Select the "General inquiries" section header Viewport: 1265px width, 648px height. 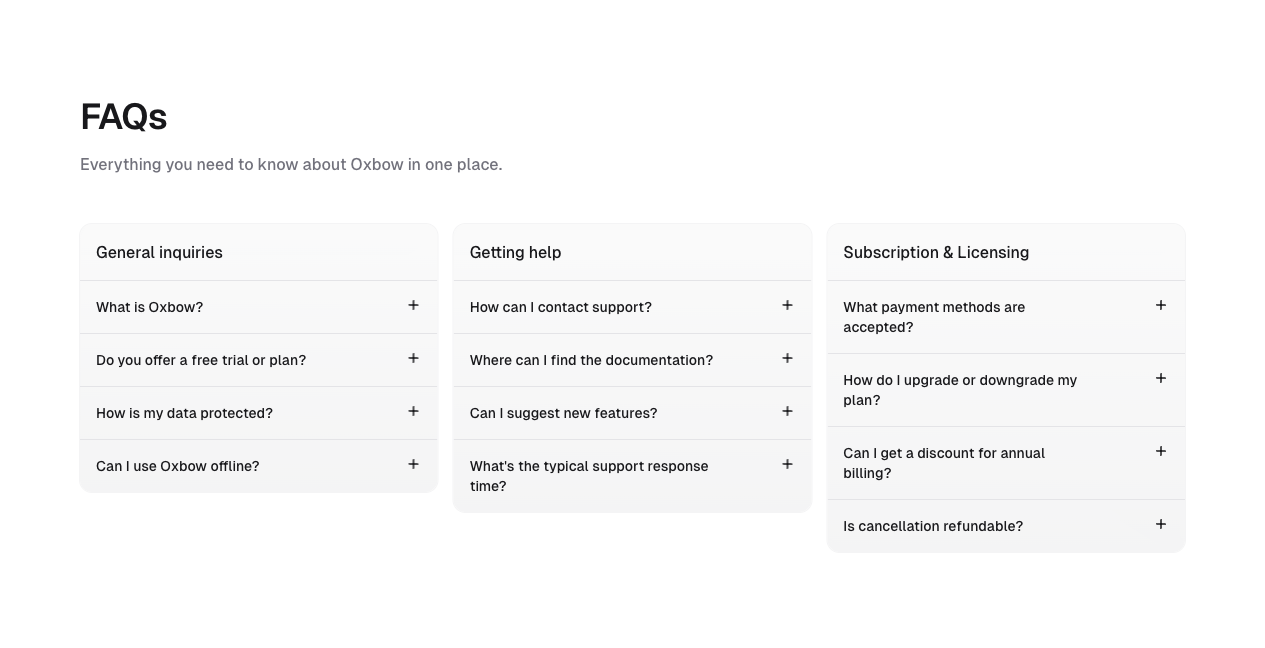tap(159, 253)
